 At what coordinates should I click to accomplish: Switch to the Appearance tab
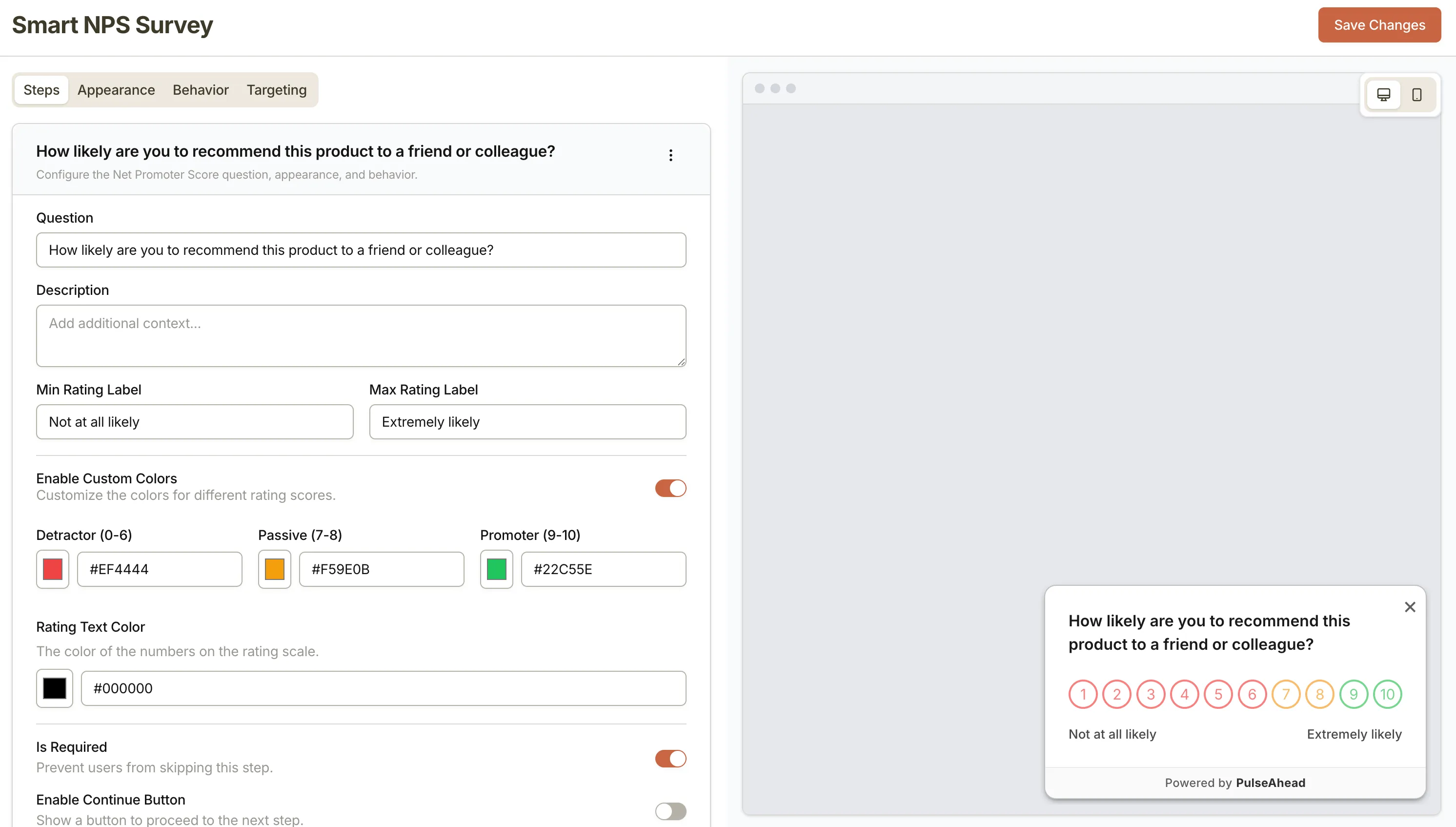[116, 90]
